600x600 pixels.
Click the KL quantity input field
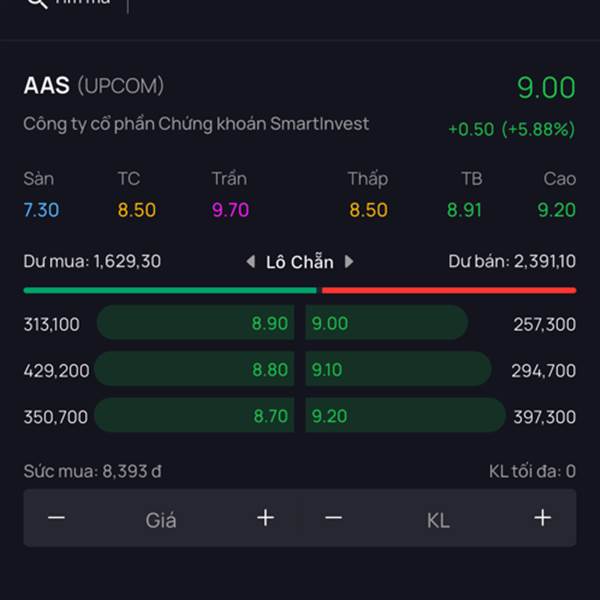pos(438,520)
